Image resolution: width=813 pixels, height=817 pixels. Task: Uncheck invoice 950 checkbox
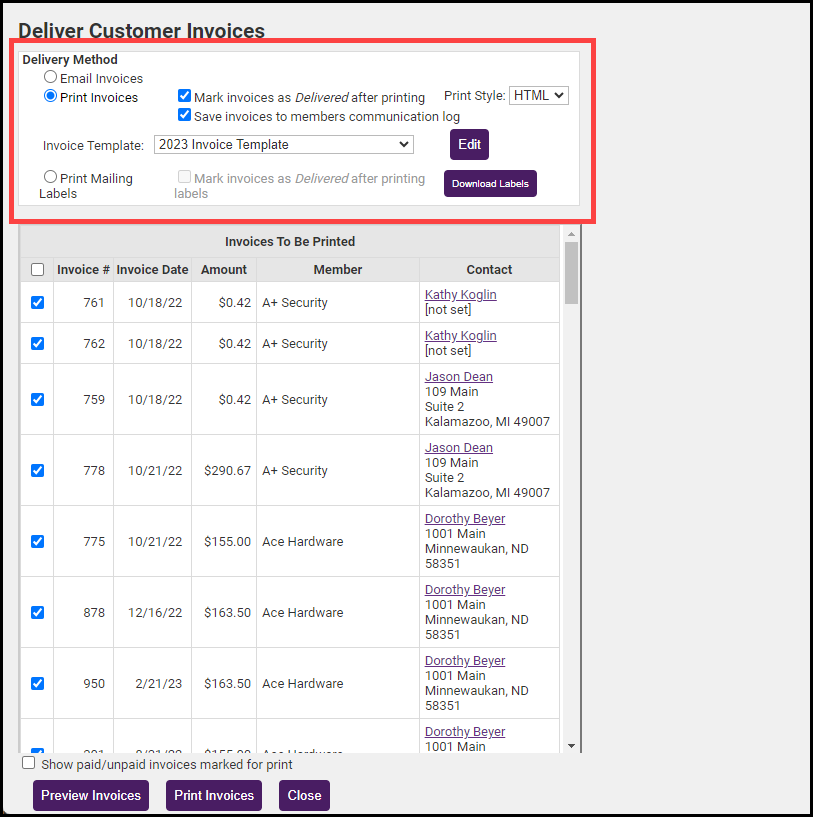coord(37,683)
